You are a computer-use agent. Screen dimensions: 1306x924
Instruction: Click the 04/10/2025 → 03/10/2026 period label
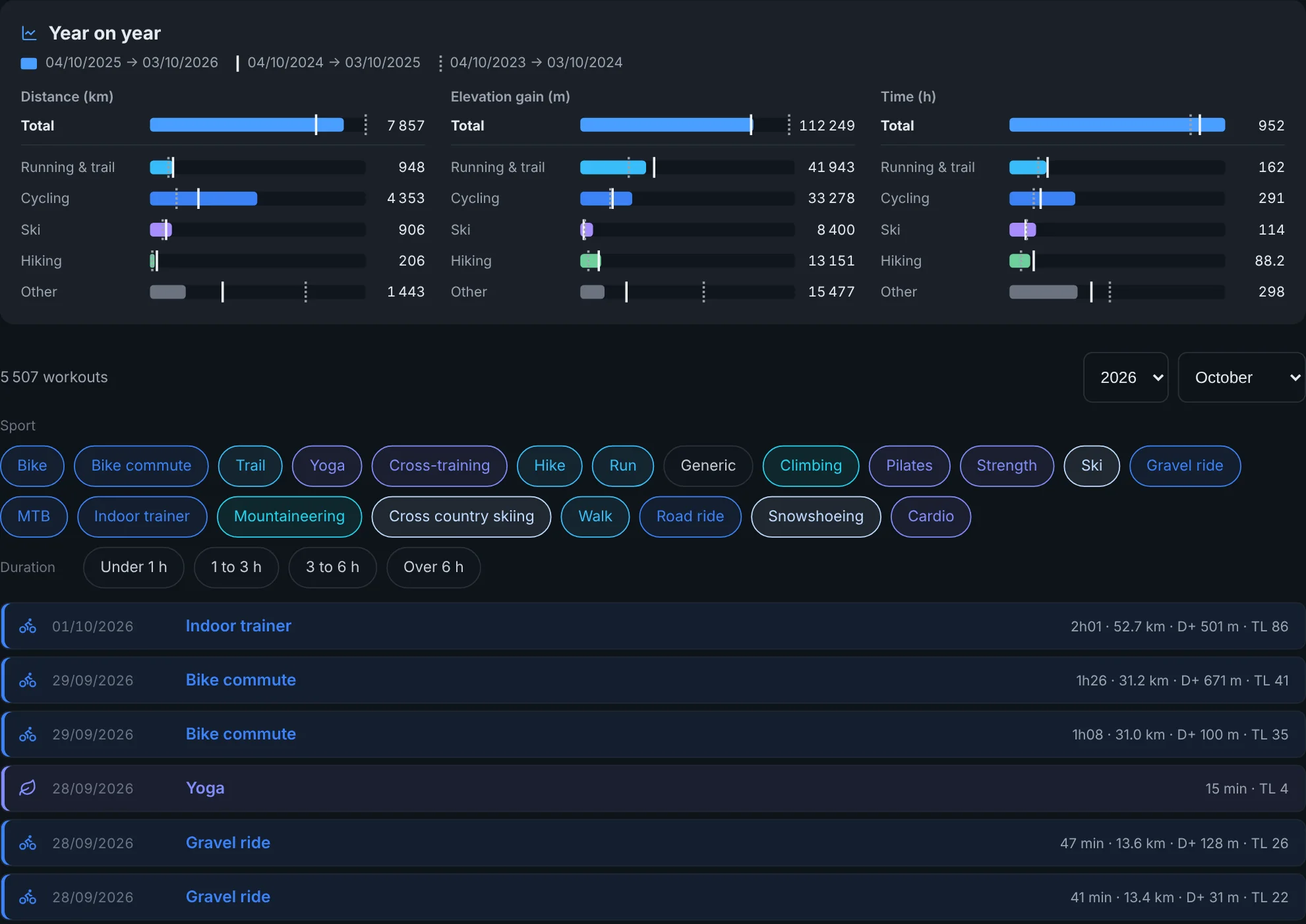[132, 63]
